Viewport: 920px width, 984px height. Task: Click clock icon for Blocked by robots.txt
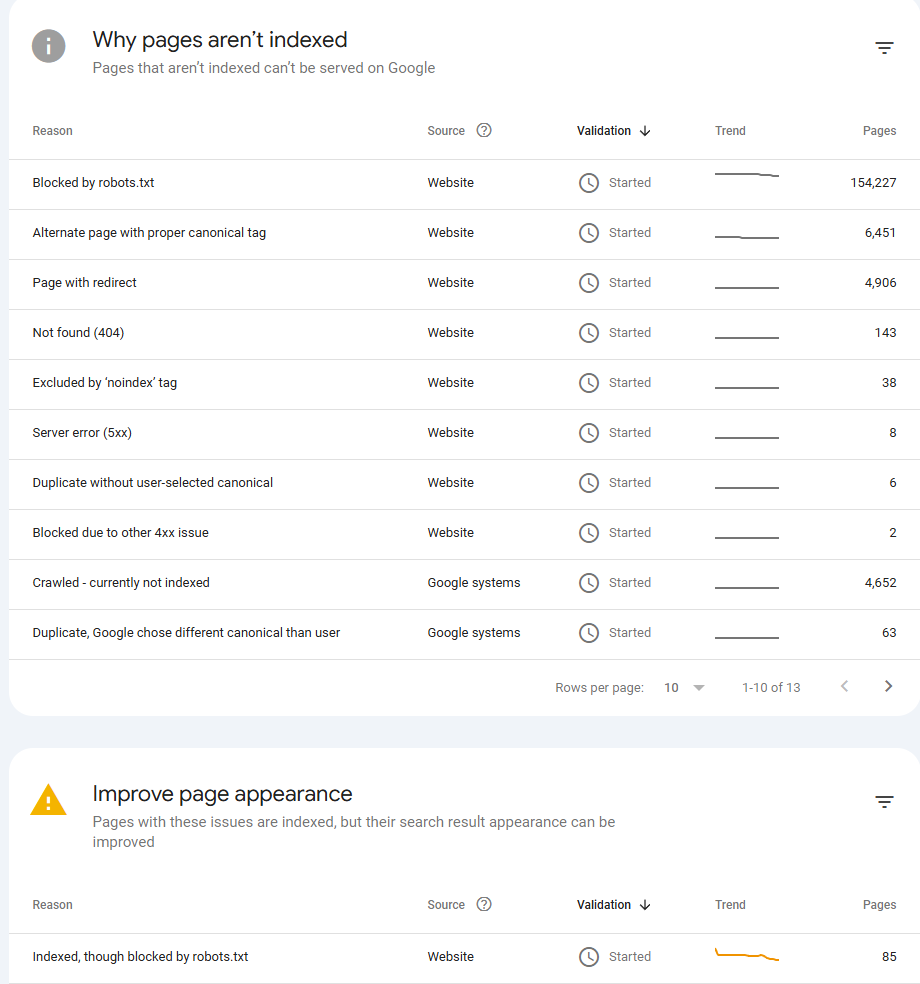(589, 183)
